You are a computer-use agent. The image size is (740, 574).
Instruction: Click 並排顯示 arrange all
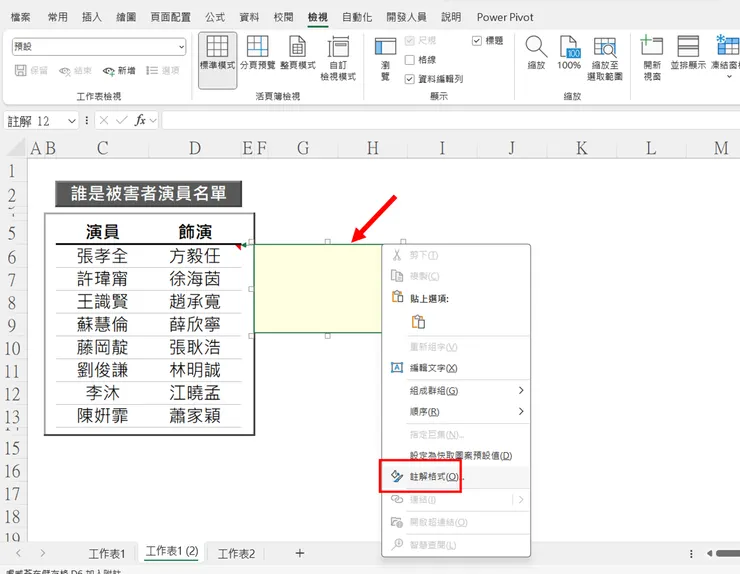688,53
